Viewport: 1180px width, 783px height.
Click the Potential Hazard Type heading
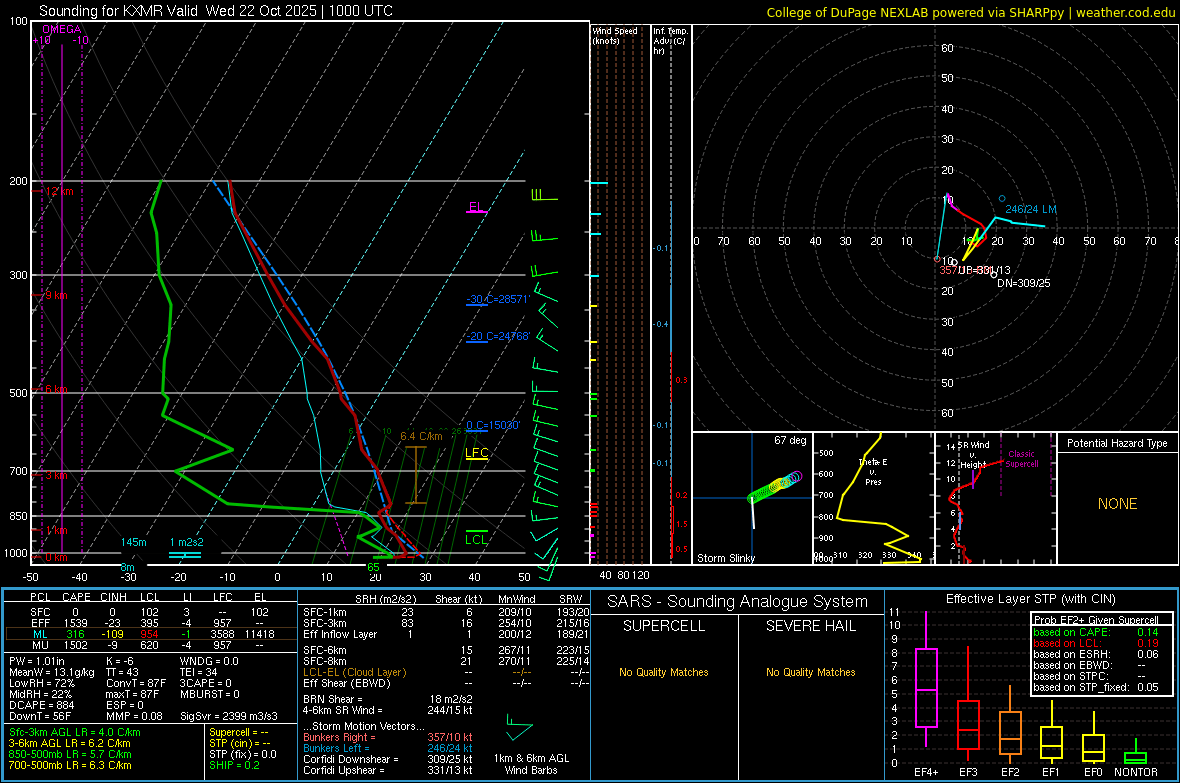(x=1117, y=443)
